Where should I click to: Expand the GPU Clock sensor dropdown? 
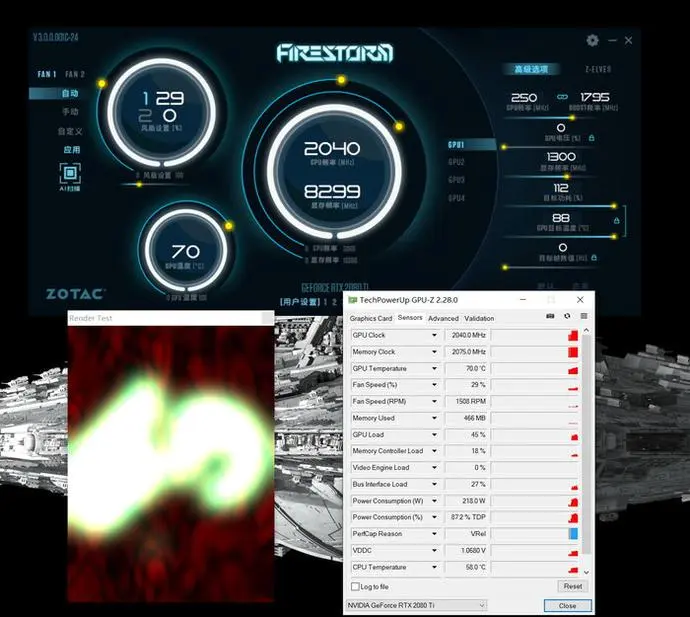(434, 335)
